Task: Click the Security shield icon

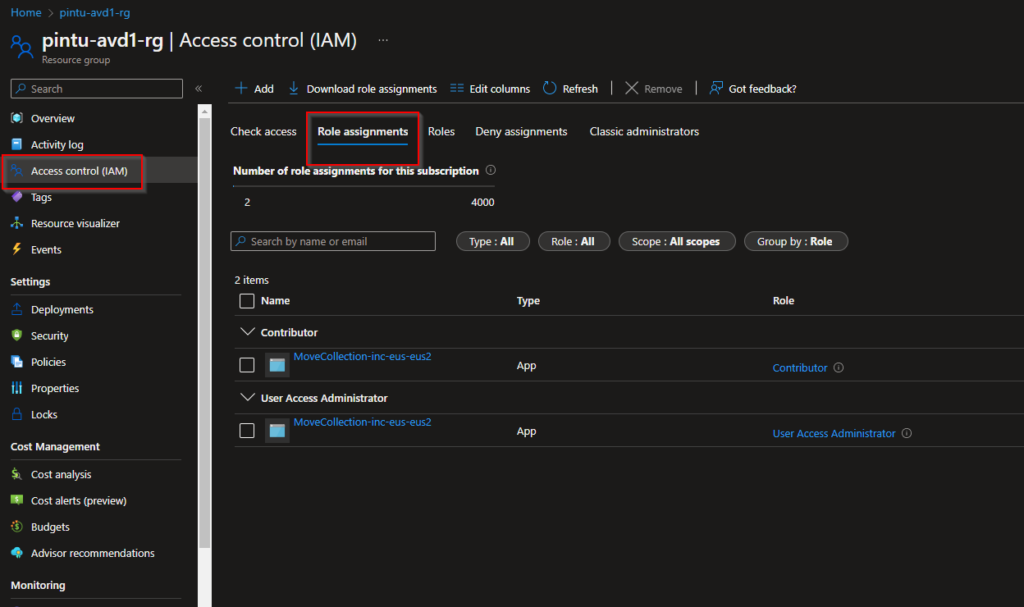Action: pos(17,335)
